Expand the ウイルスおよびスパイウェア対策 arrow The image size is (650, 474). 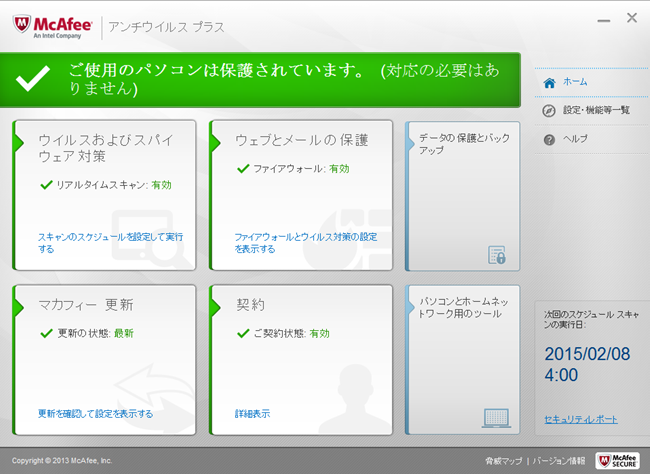[19, 143]
